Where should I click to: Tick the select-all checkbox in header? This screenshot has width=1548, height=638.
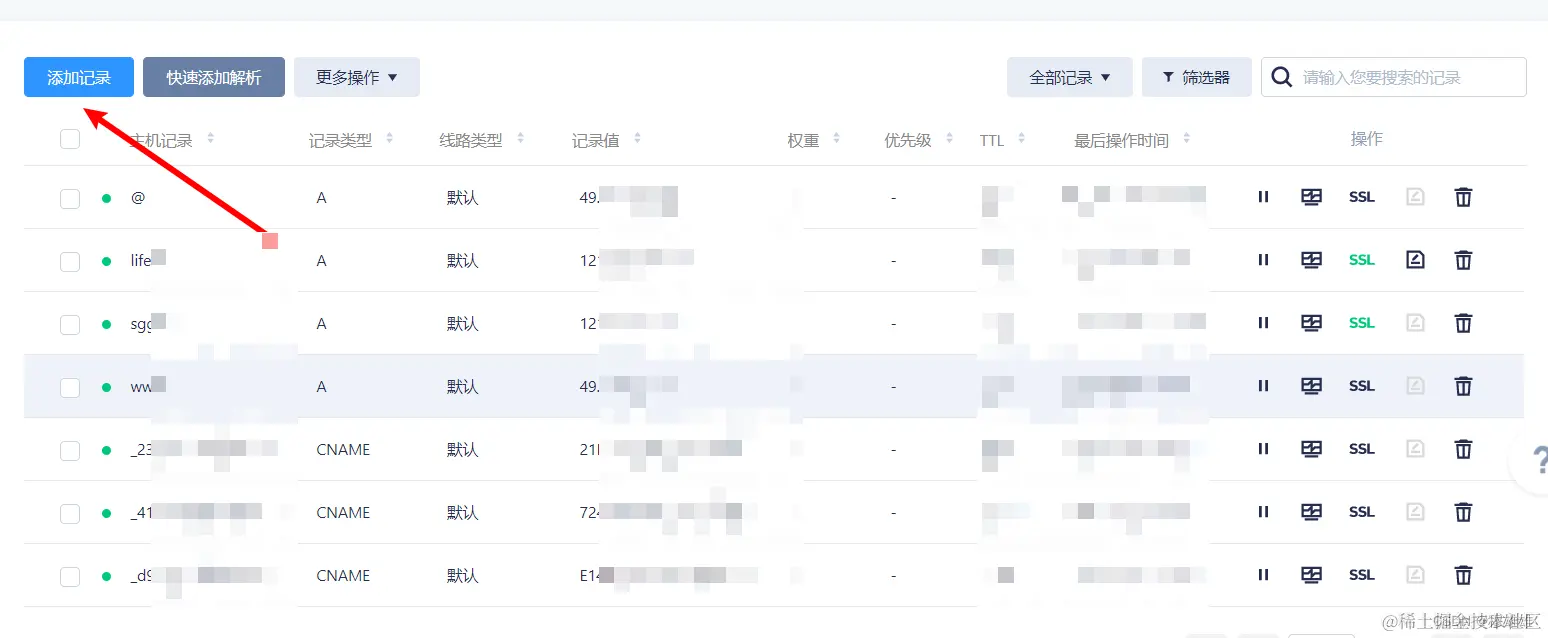tap(70, 139)
